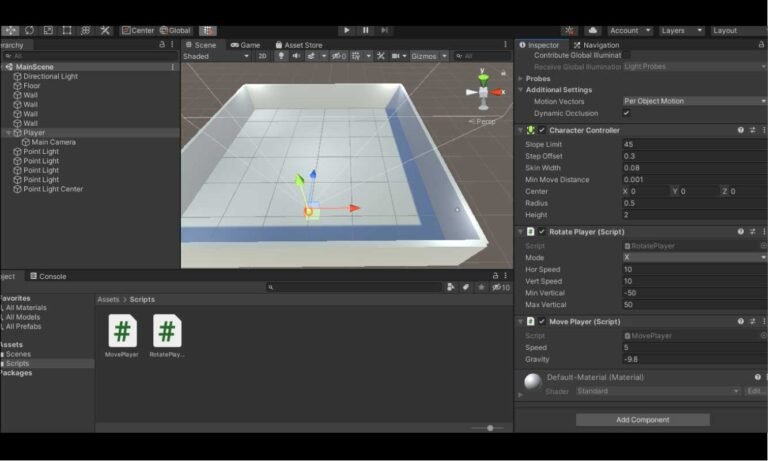The width and height of the screenshot is (768, 461).
Task: Open the Shaded draw mode dropdown
Action: click(216, 56)
